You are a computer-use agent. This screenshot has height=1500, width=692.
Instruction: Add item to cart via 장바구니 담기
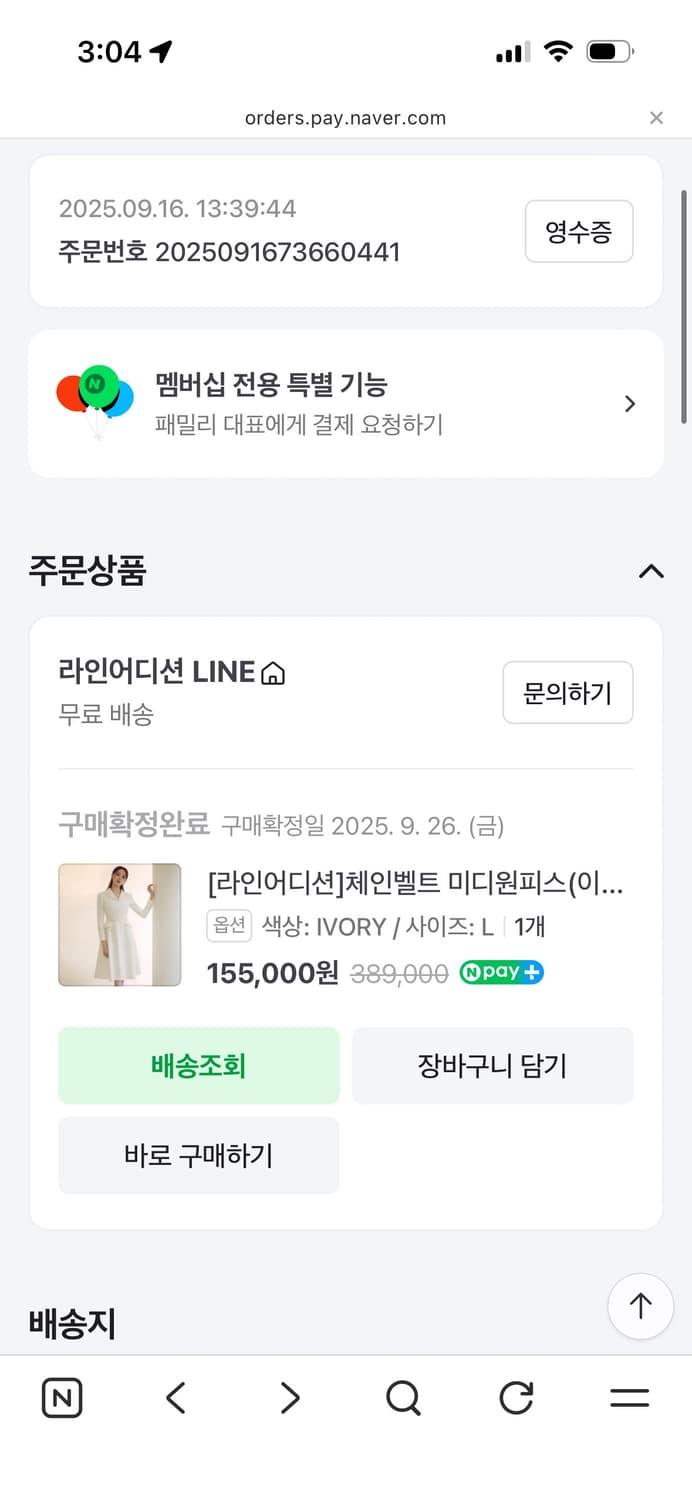(493, 1065)
